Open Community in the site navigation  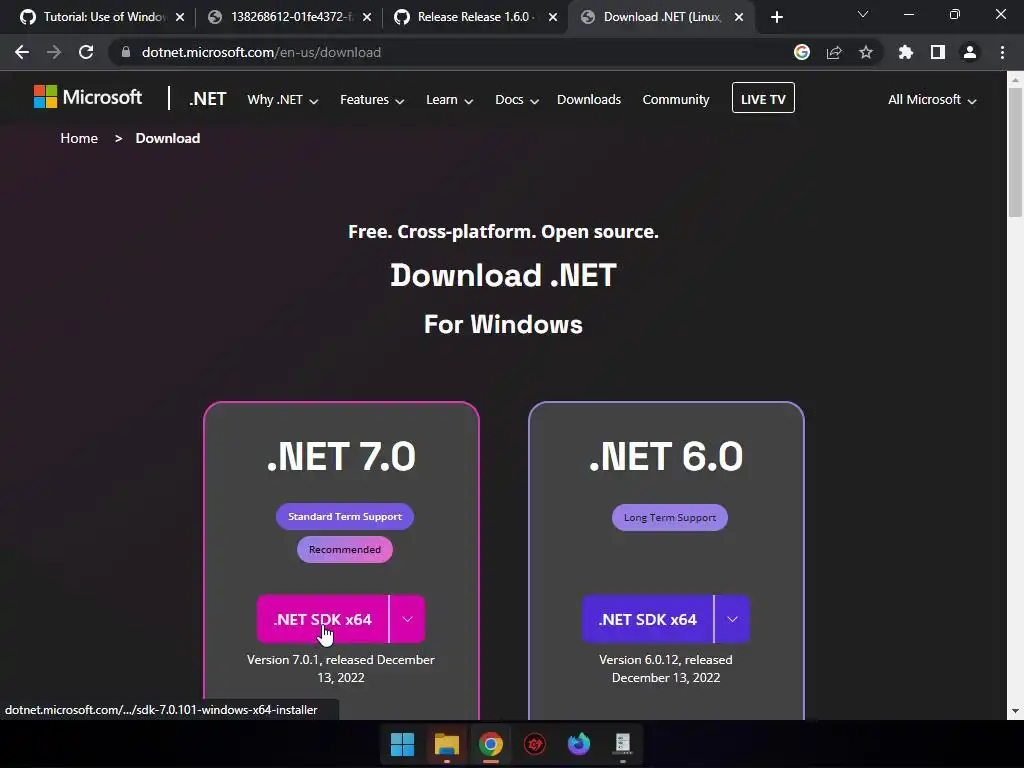[675, 100]
